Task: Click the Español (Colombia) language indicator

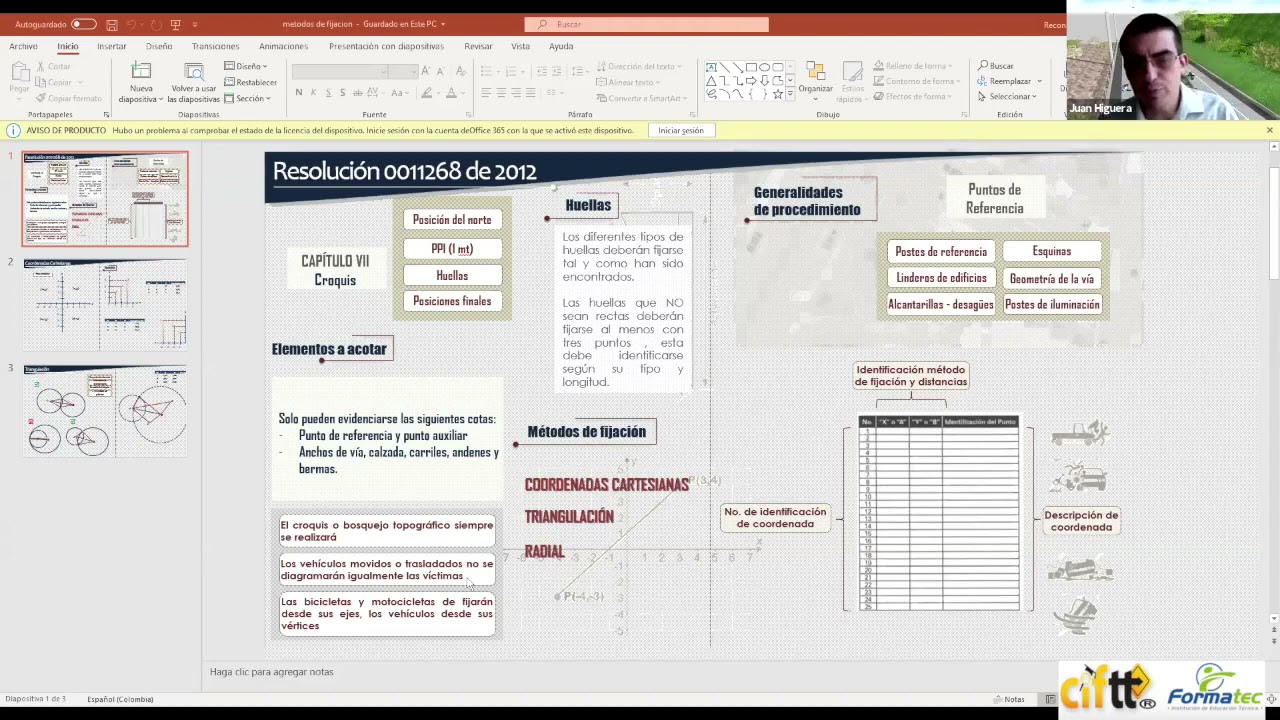Action: tap(120, 699)
